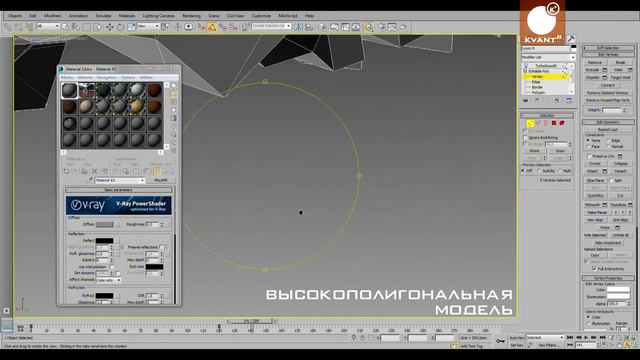The height and width of the screenshot is (360, 640).
Task: Click Delete material X icon in Material Editor
Action: 95,171
